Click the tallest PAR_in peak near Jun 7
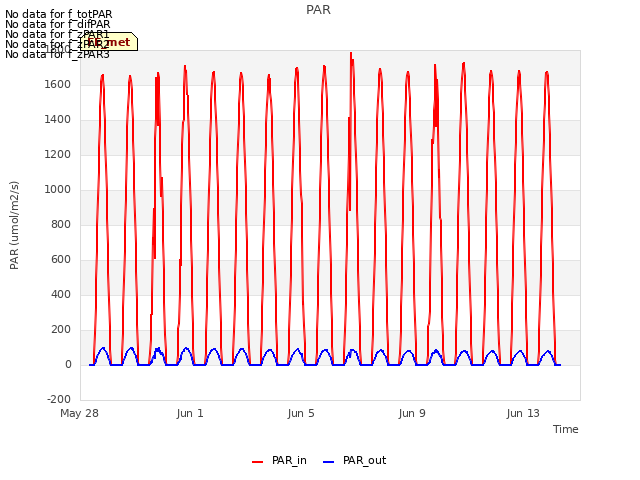640x480 pixels. [x=351, y=53]
